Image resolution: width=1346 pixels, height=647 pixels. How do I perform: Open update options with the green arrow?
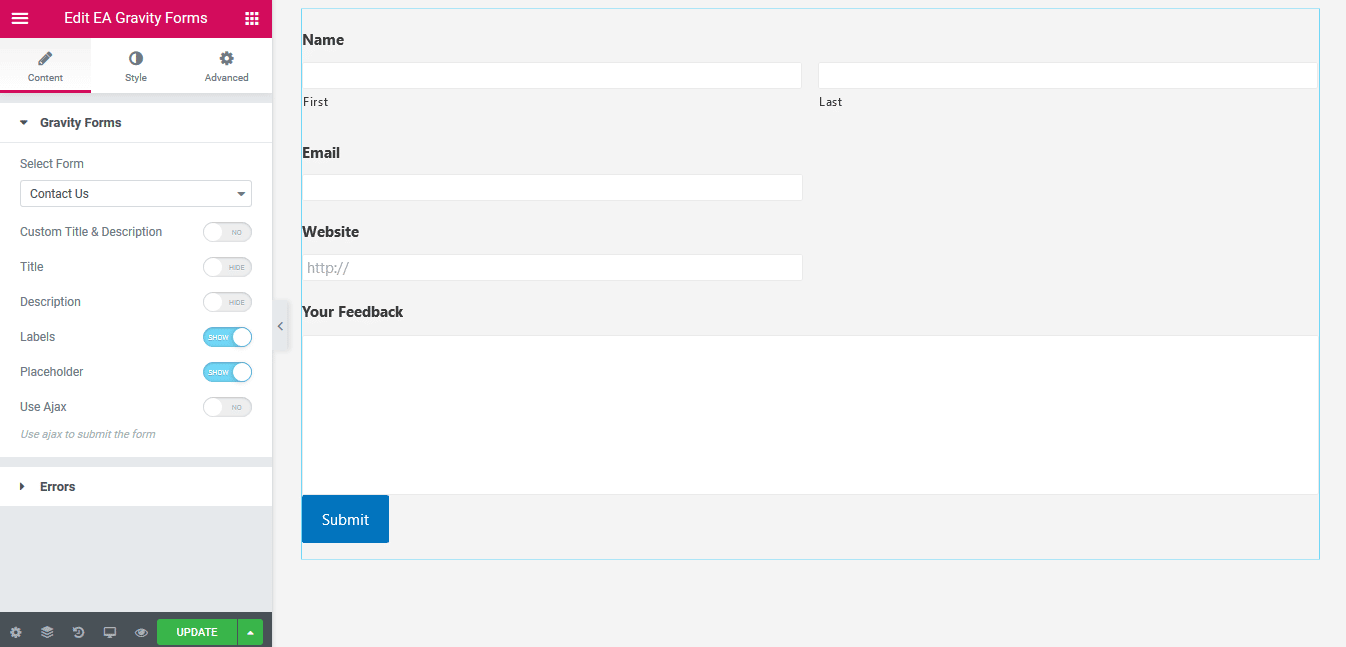(x=250, y=632)
